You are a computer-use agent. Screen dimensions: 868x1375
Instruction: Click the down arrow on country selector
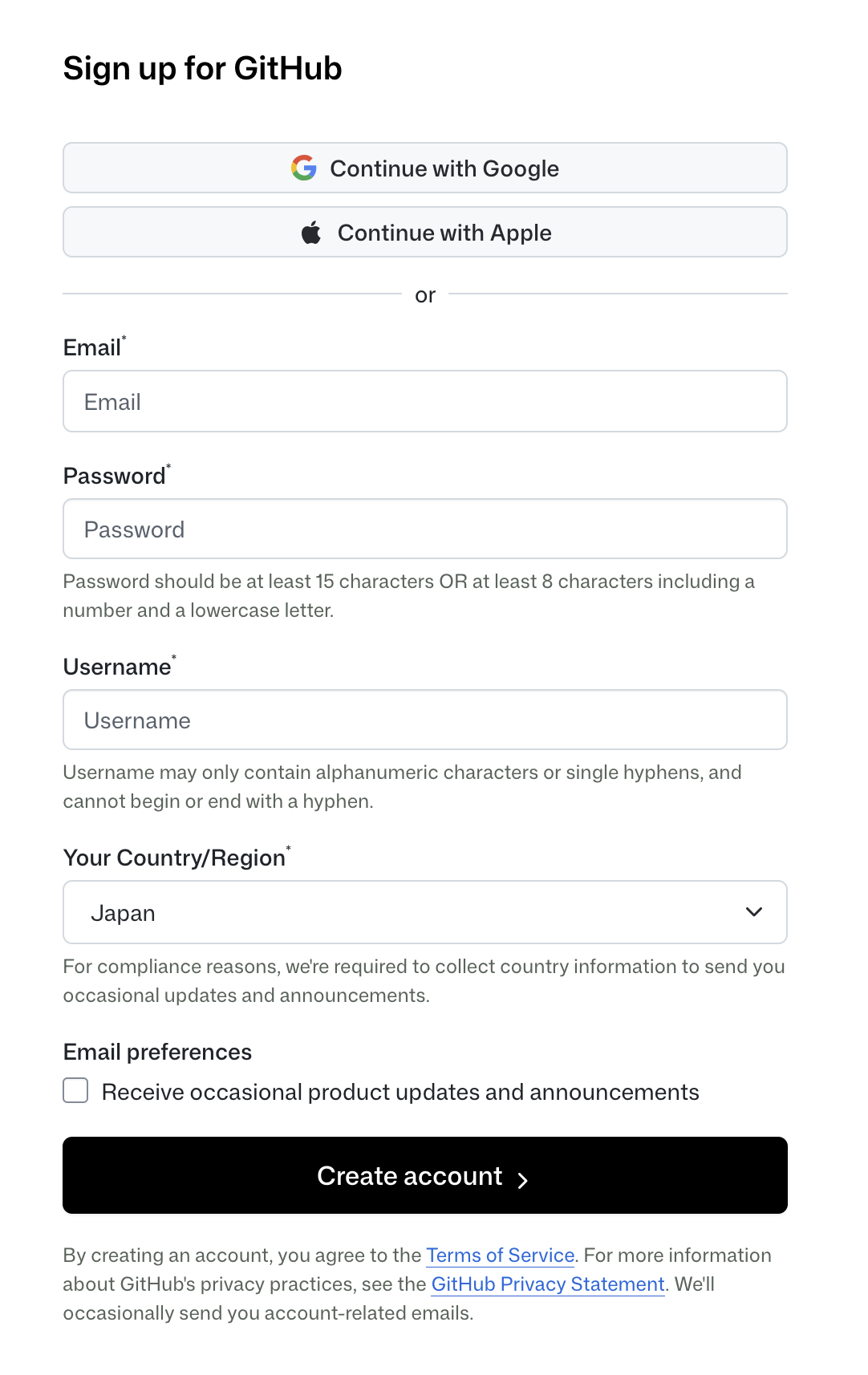(x=752, y=912)
